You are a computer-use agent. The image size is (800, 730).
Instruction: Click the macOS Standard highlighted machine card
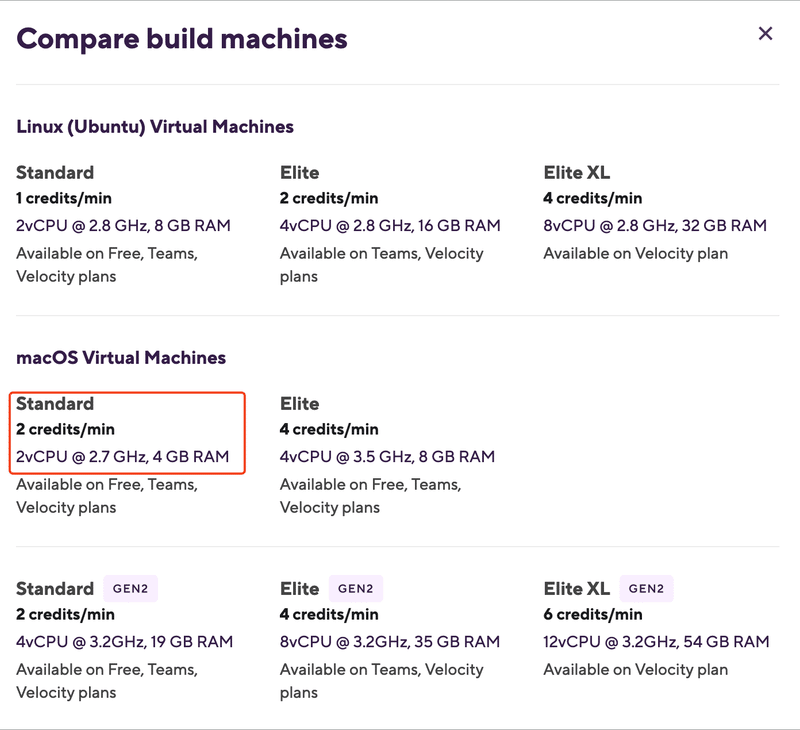128,433
